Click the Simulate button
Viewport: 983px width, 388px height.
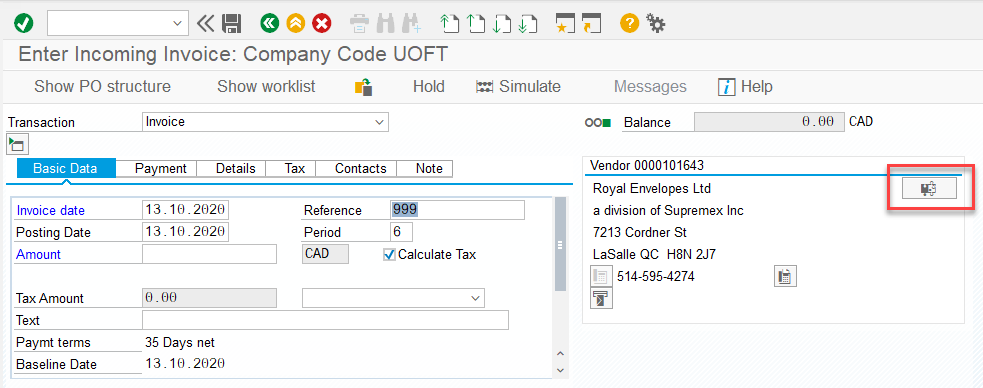(518, 87)
